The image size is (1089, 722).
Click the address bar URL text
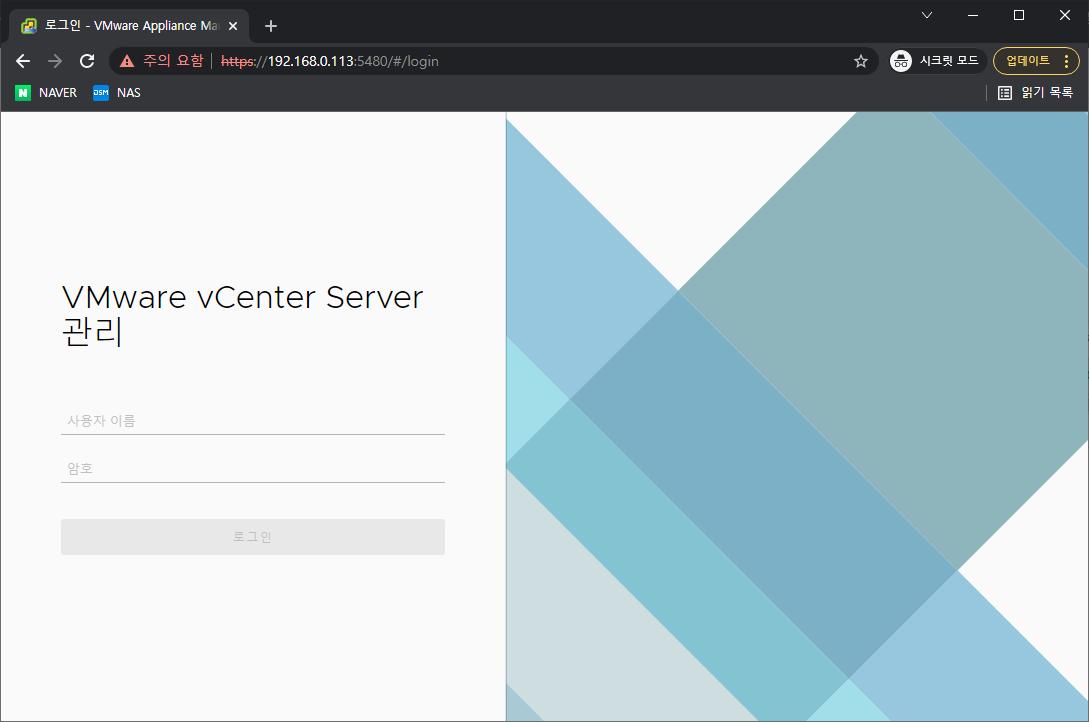(x=330, y=61)
